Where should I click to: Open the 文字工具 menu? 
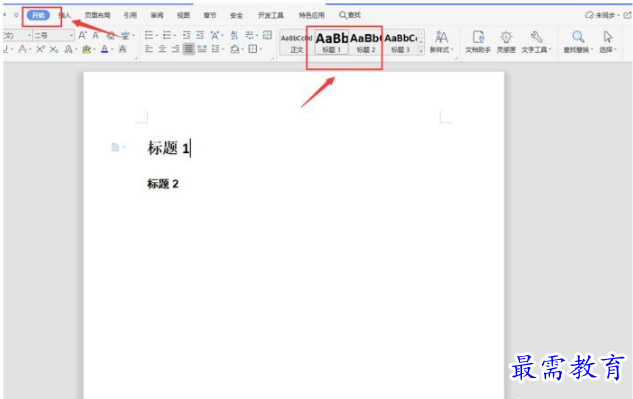536,42
